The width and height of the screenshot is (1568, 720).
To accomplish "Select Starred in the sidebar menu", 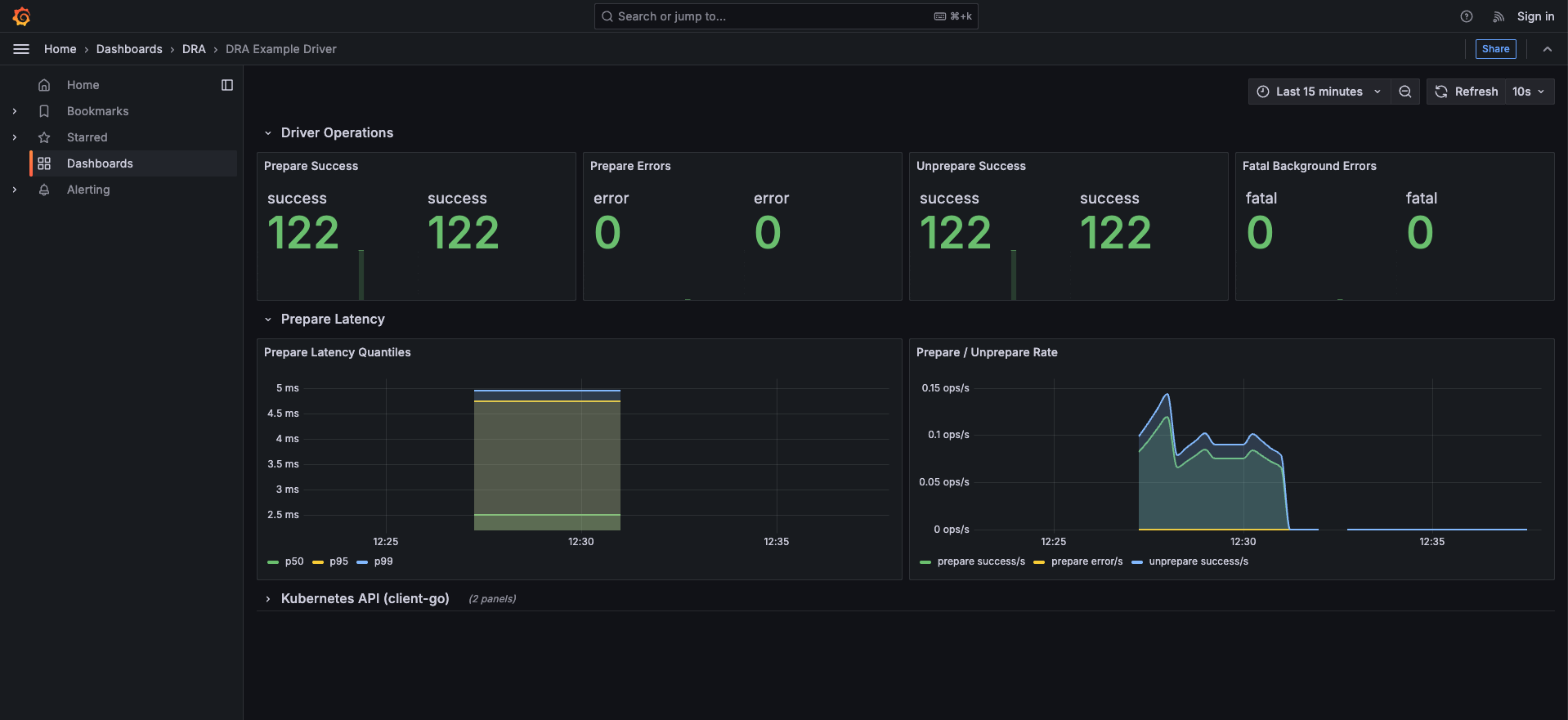I will tap(87, 137).
